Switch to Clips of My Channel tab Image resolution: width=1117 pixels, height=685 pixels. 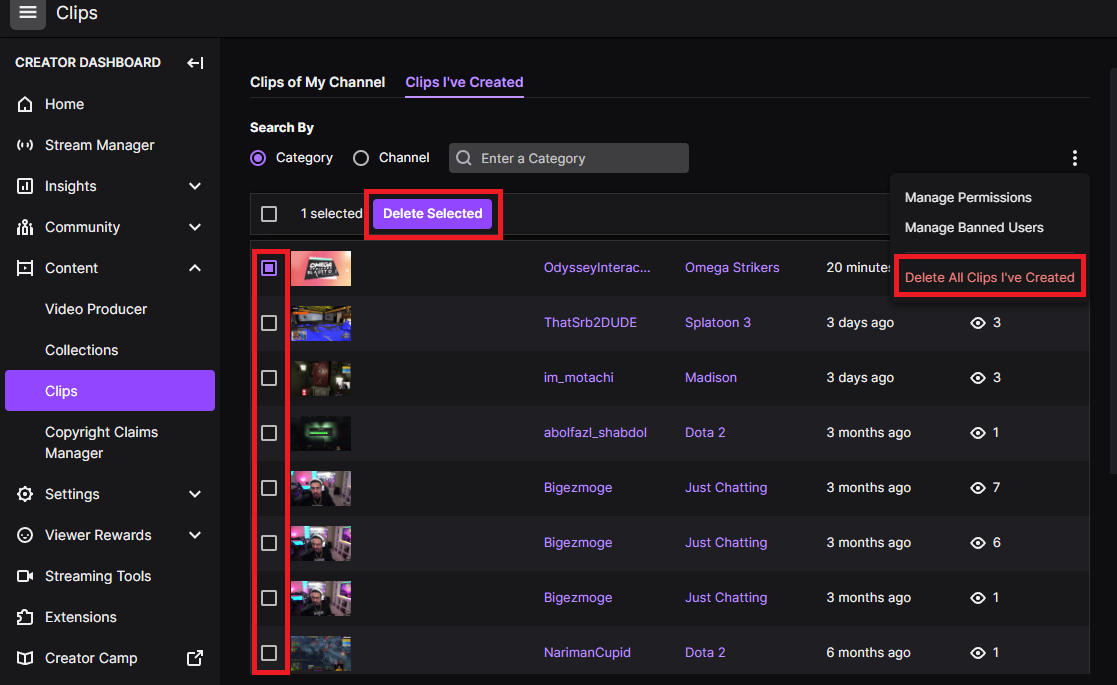(x=318, y=83)
